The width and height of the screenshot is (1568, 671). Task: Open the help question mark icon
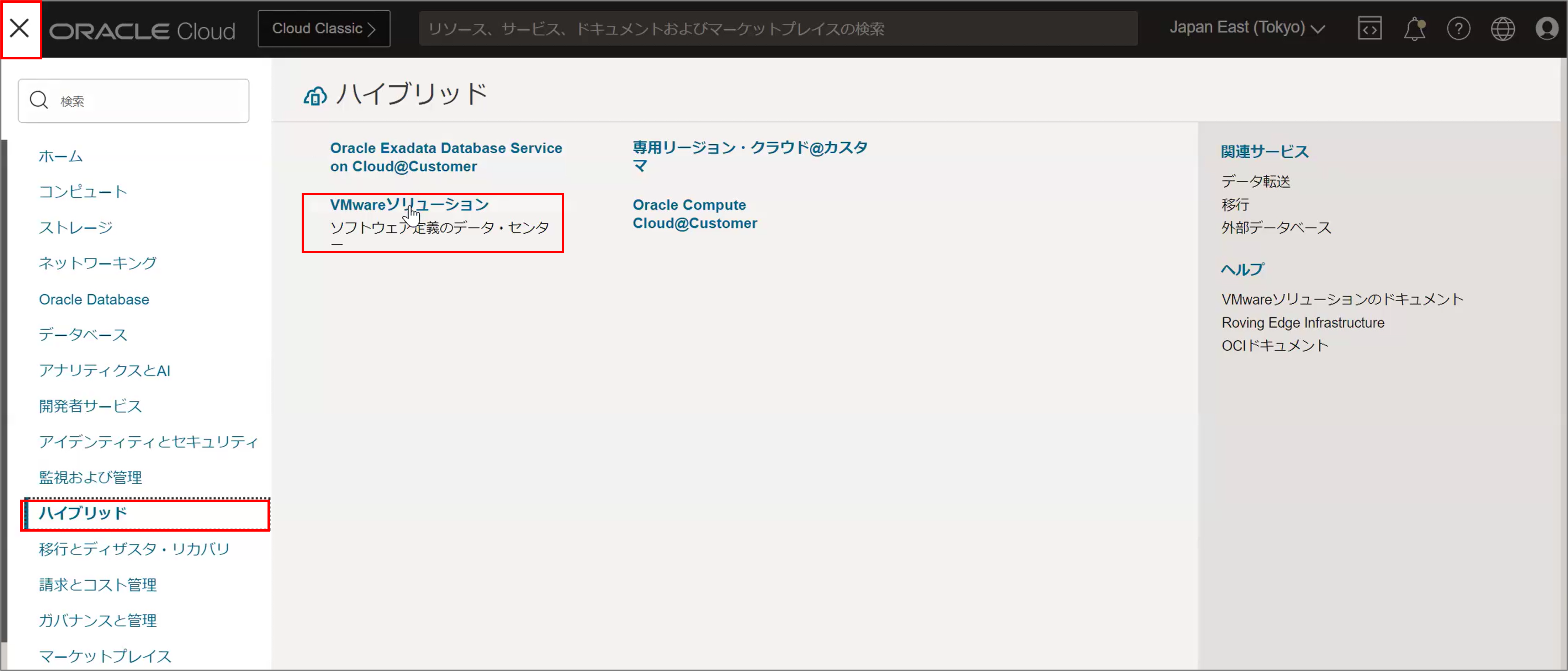(x=1458, y=28)
